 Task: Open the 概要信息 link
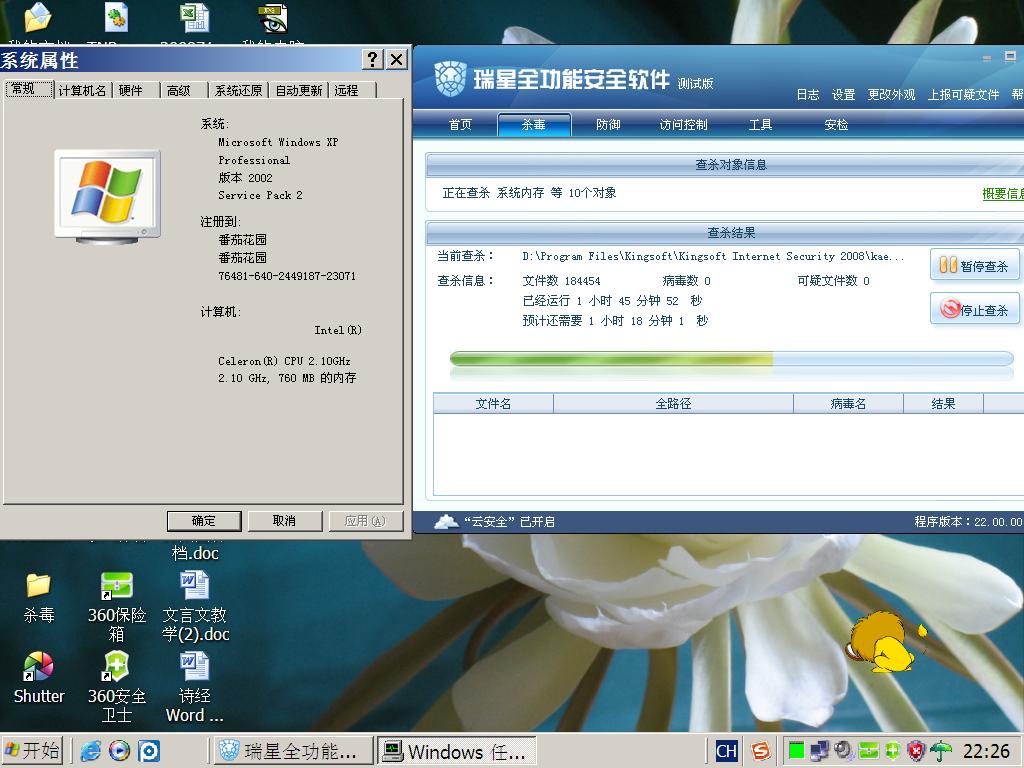tap(1003, 193)
